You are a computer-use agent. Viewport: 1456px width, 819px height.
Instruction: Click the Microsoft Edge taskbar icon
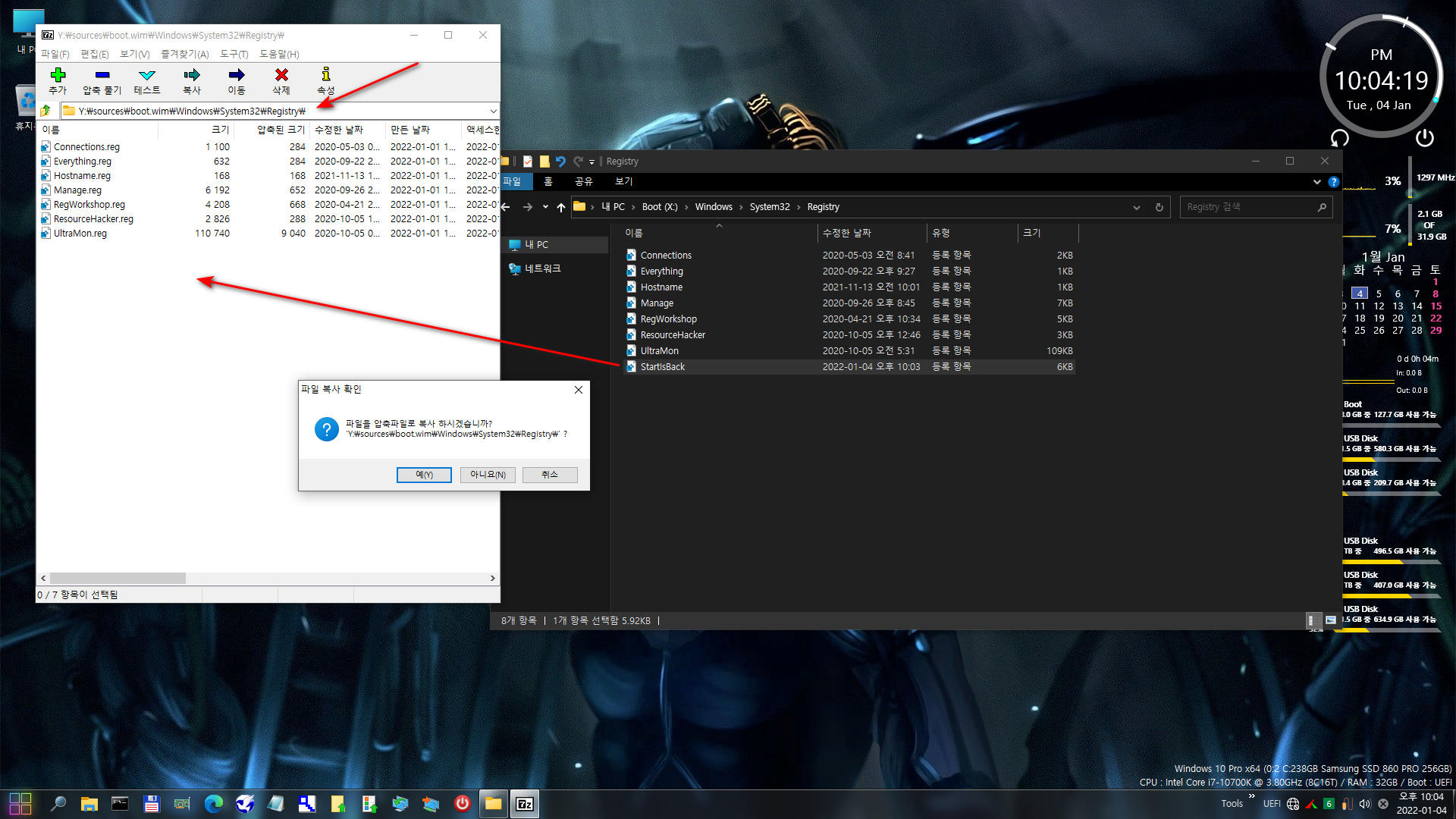(214, 804)
